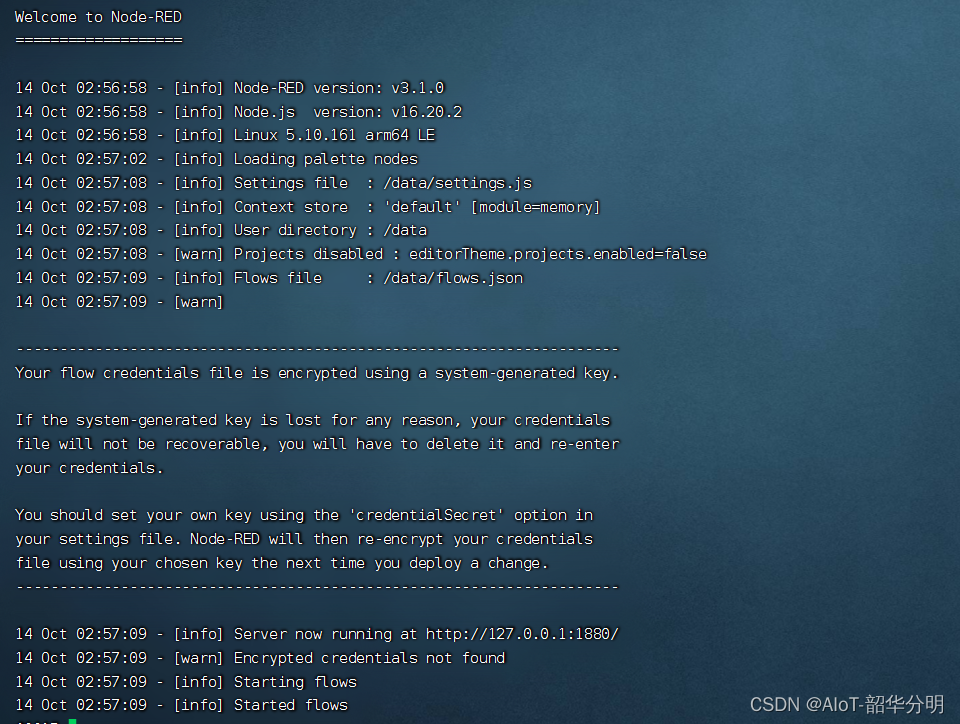Click the '/data/flows.json' flows file path
Viewport: 960px width, 724px height.
coord(453,278)
